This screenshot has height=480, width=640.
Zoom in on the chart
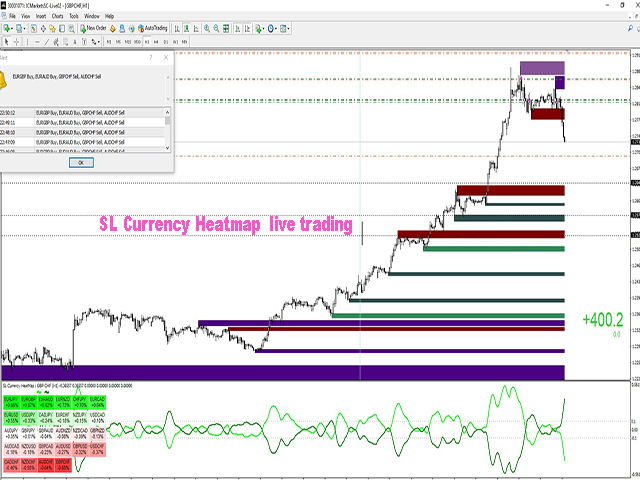point(207,29)
